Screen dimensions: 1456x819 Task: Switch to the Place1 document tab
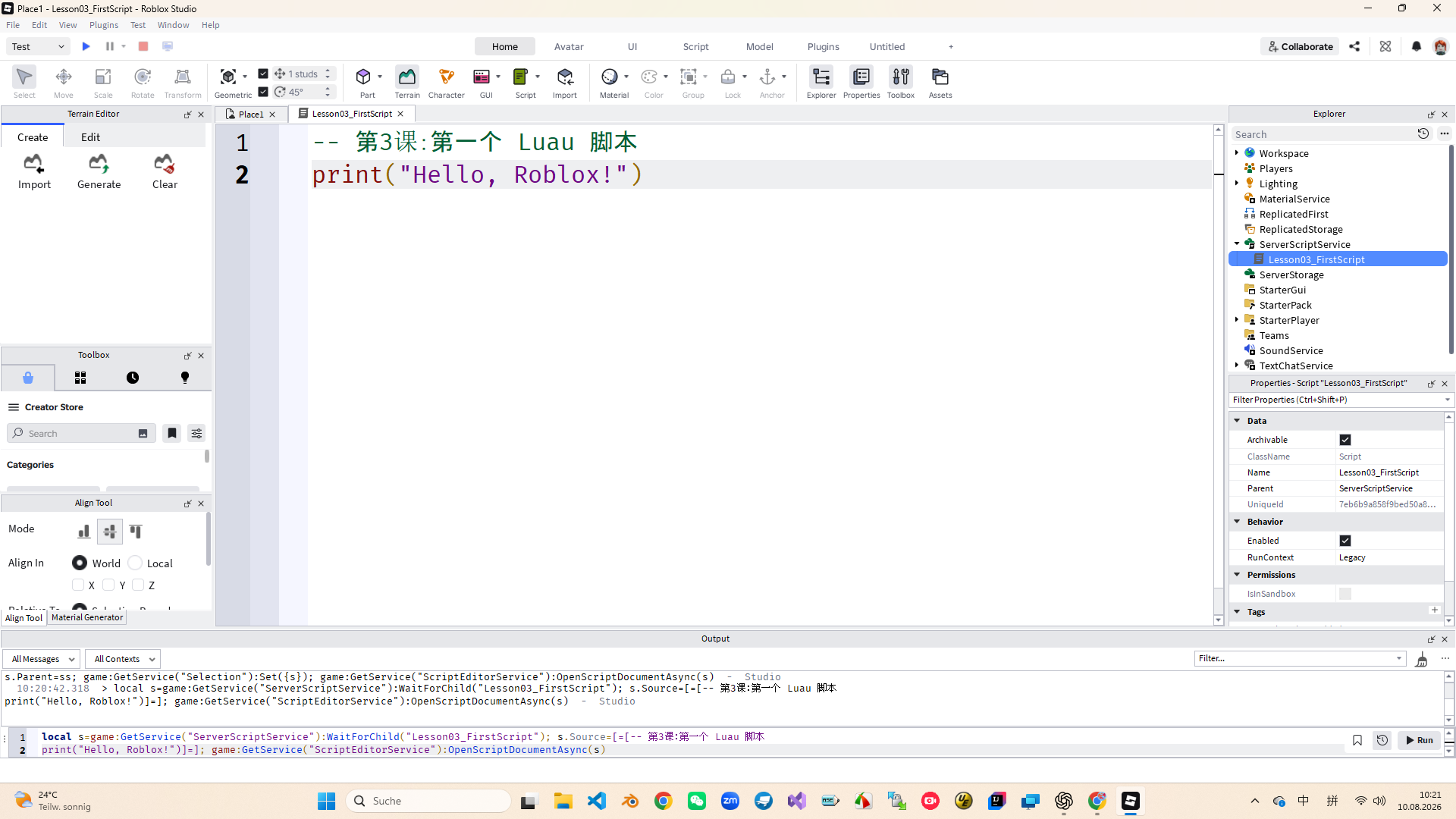(x=251, y=114)
